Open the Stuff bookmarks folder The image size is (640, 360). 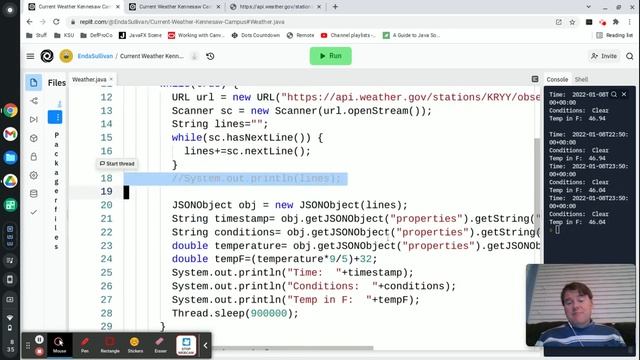[36, 36]
